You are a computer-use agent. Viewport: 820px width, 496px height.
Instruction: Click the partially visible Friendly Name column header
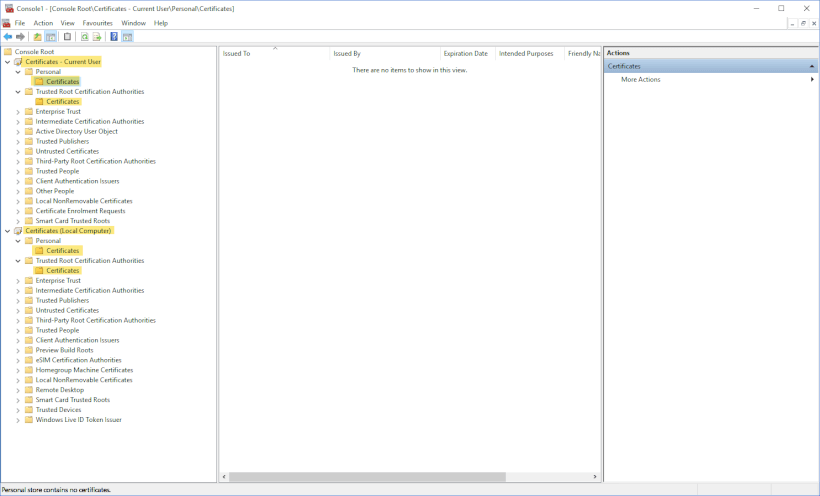point(583,53)
